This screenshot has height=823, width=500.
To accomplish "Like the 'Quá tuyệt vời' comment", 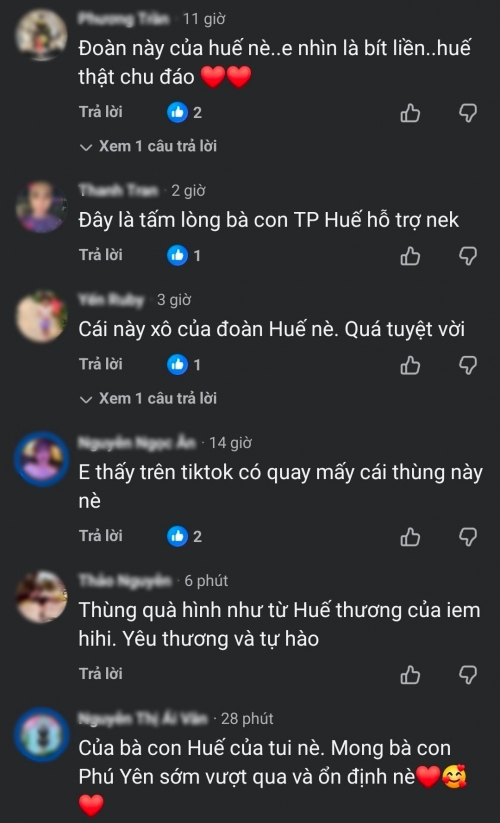I will [x=410, y=365].
